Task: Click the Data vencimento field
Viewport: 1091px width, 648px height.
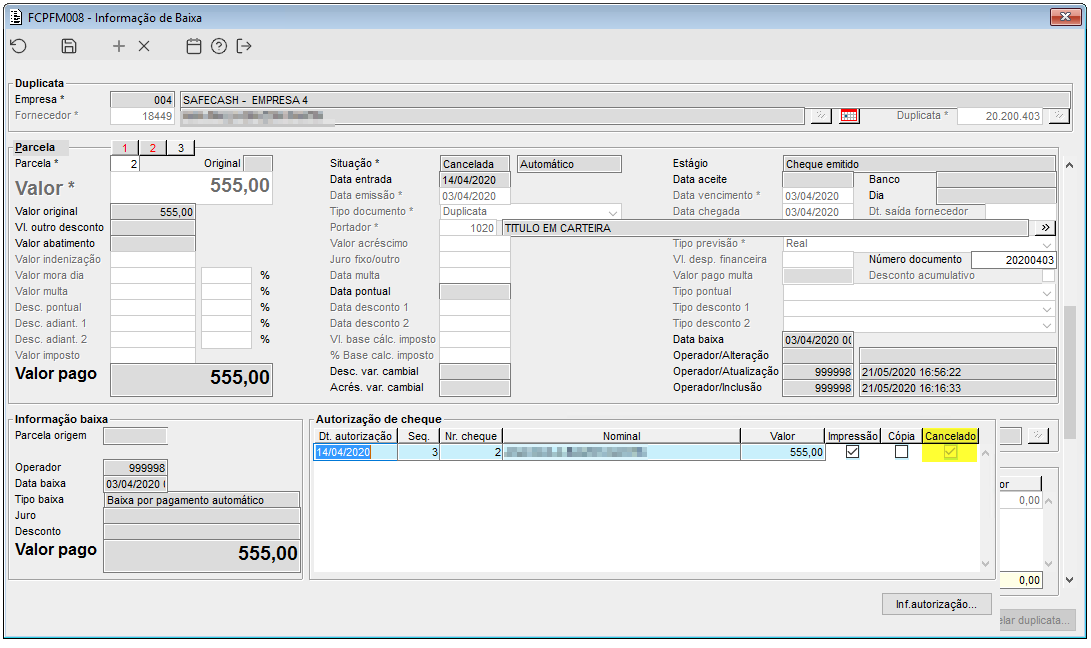Action: coord(818,196)
